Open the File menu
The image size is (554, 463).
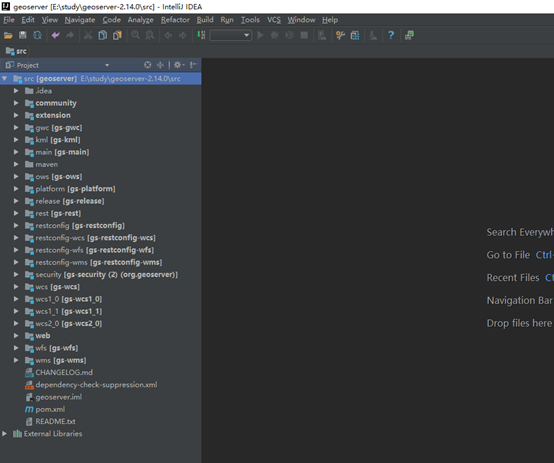(x=9, y=20)
